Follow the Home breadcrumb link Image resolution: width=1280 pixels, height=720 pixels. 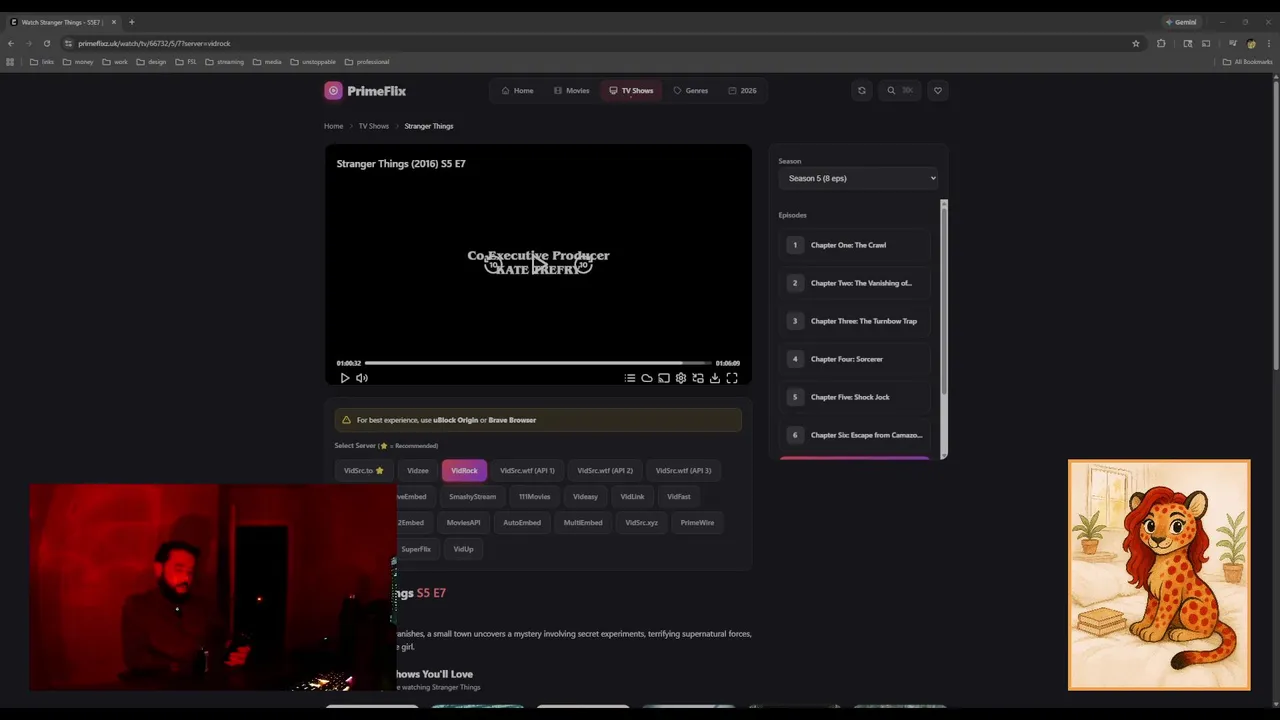tap(333, 126)
